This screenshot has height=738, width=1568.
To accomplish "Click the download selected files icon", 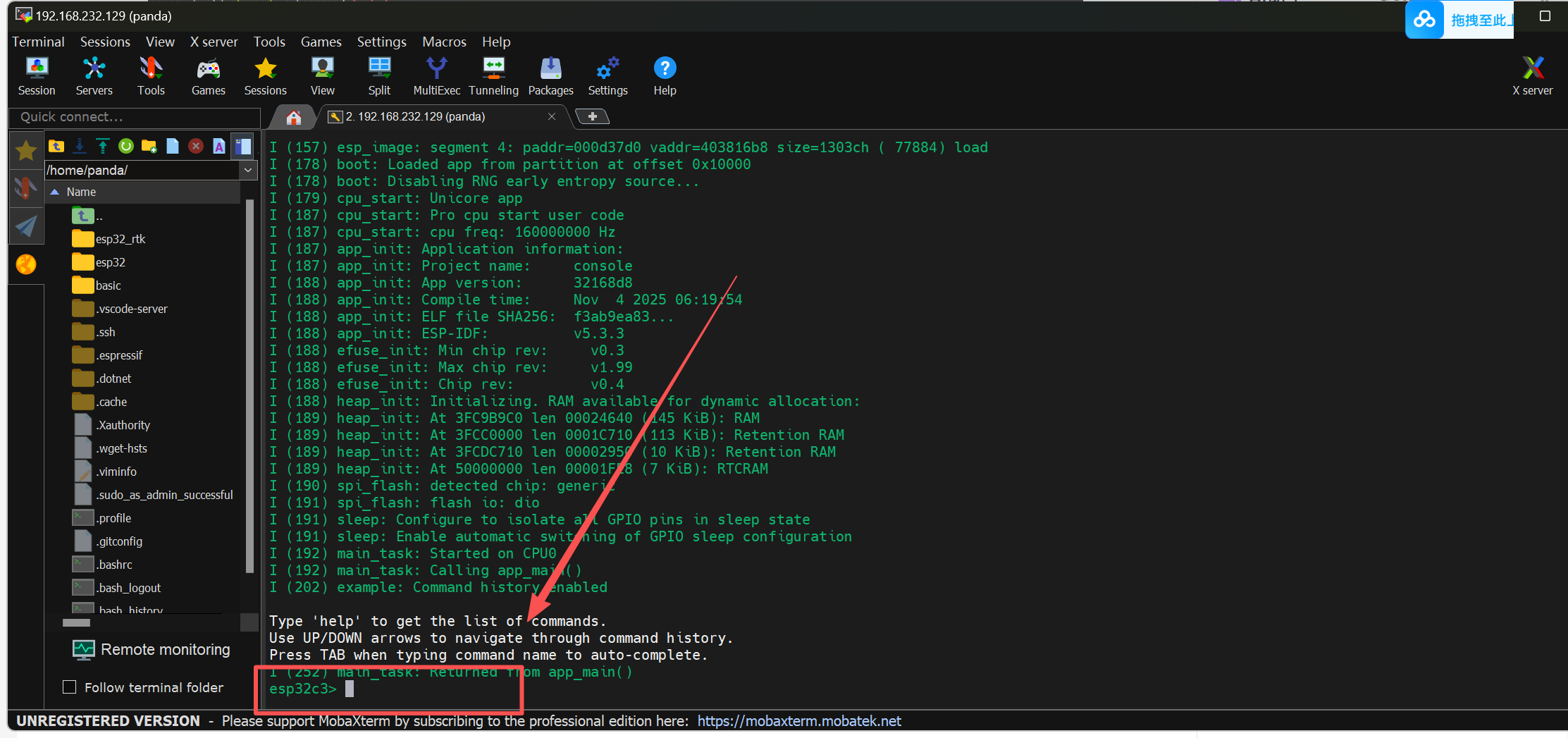I will 80,146.
